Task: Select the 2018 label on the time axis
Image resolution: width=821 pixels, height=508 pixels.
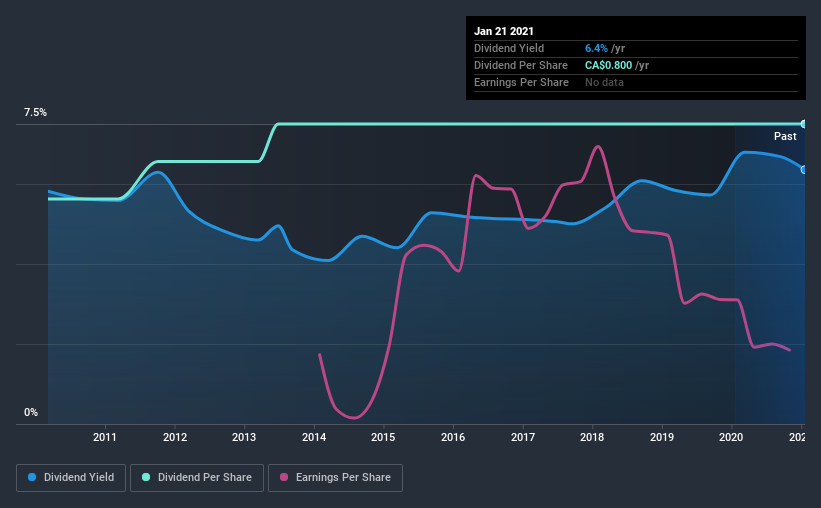Action: (x=592, y=437)
